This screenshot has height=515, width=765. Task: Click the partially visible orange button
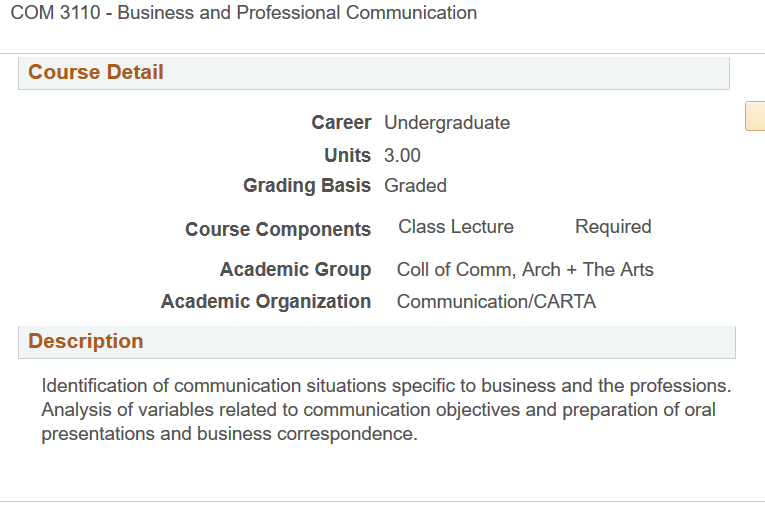[755, 116]
